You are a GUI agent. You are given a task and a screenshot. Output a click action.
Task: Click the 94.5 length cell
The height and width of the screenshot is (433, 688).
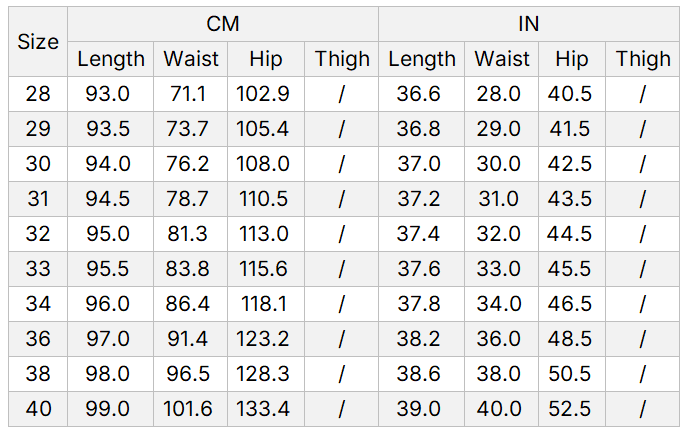click(111, 199)
